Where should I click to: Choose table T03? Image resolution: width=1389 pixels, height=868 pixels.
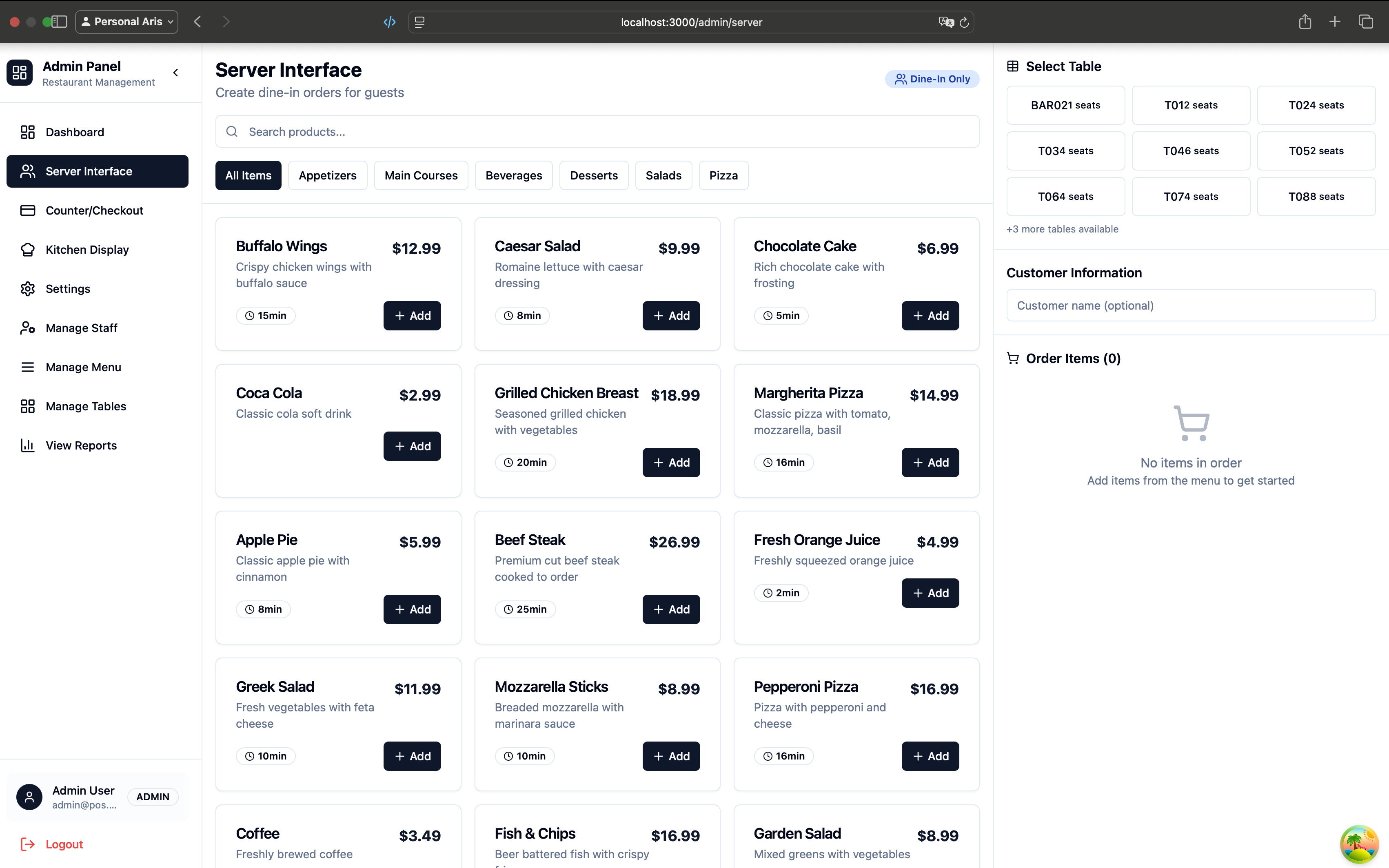coord(1066,151)
